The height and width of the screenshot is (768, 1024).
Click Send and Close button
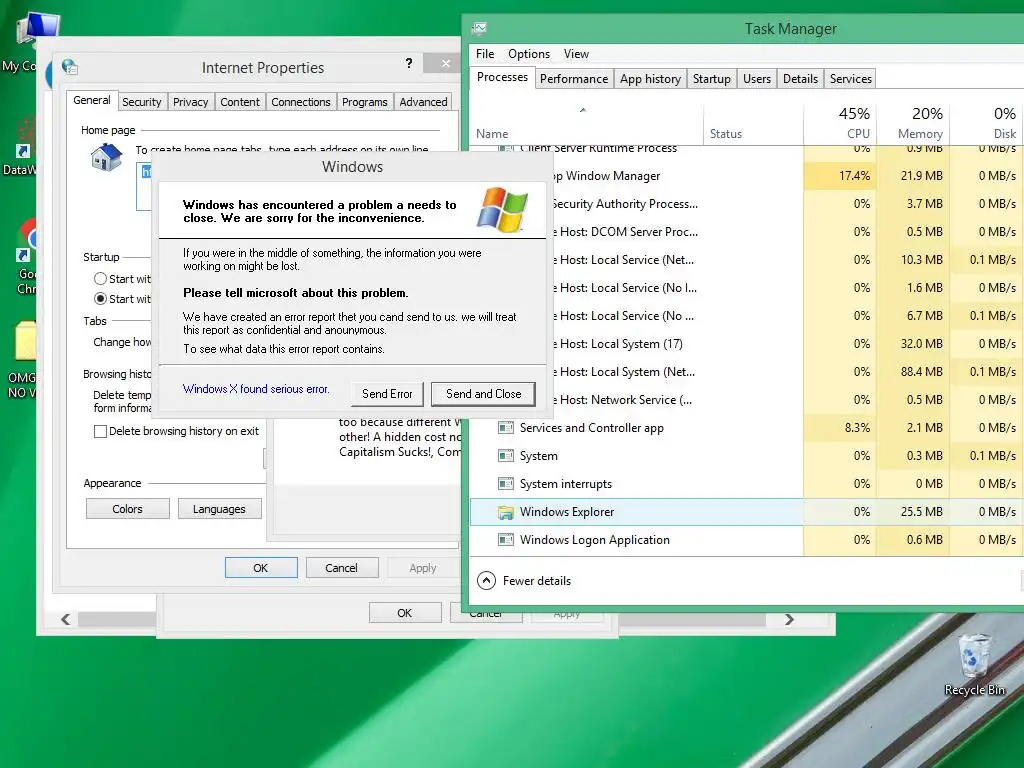point(484,394)
